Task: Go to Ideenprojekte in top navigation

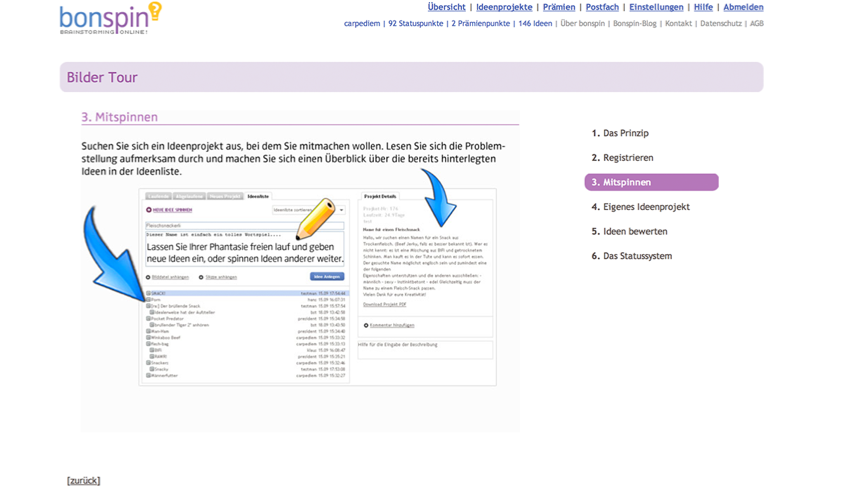Action: tap(504, 7)
